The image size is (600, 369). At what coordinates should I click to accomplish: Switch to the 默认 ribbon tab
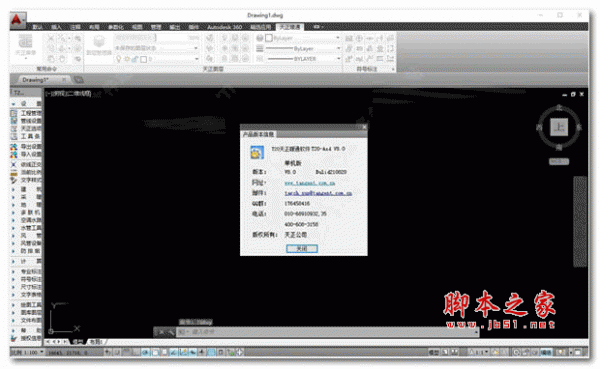pos(37,27)
